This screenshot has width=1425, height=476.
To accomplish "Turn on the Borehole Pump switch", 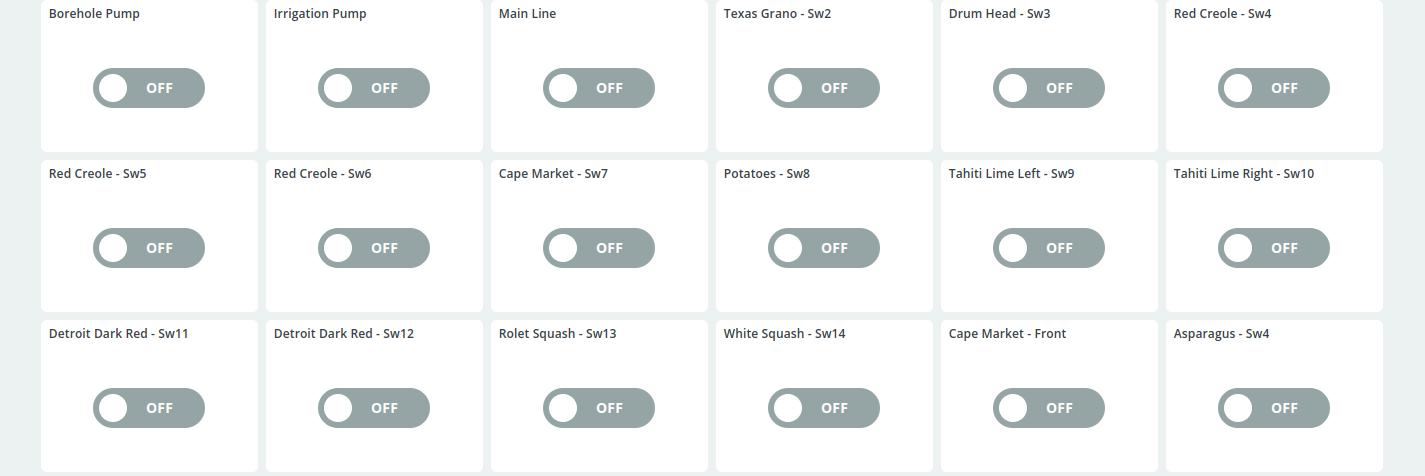I will point(149,88).
